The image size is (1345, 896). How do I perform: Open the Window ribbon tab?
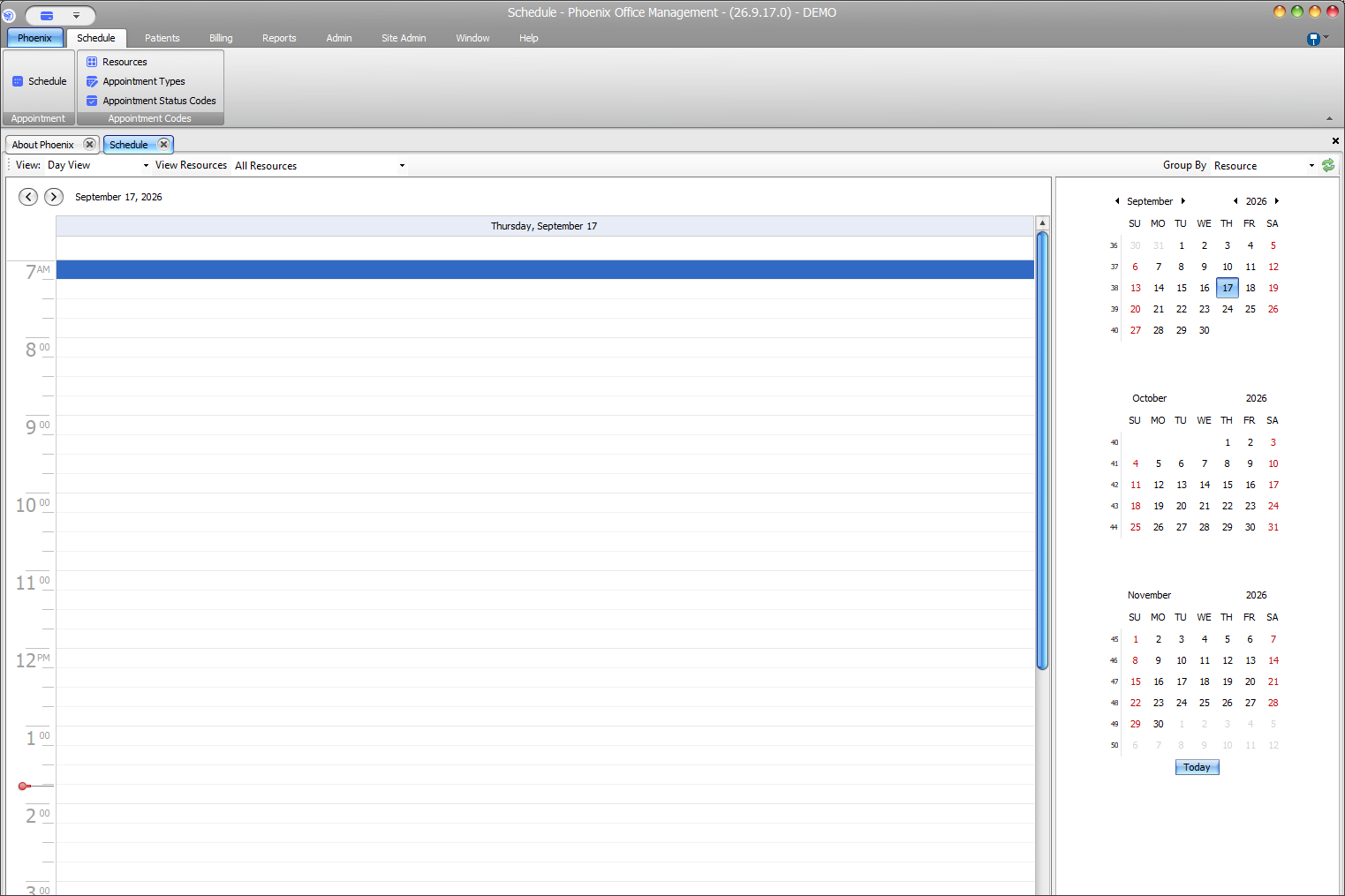click(x=472, y=38)
